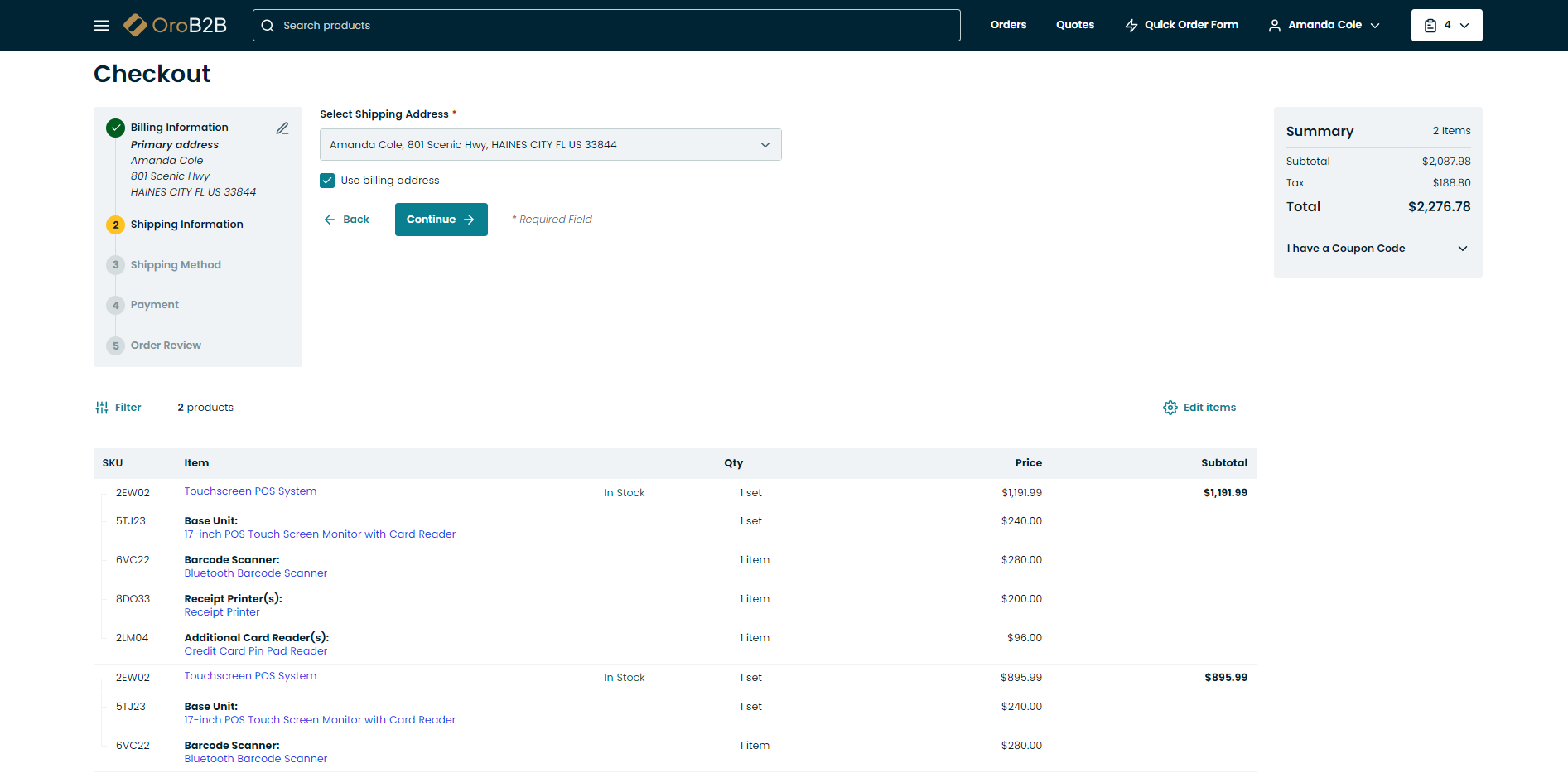Open the Amanda Cole account menu
This screenshot has height=783, width=1568.
click(1324, 26)
